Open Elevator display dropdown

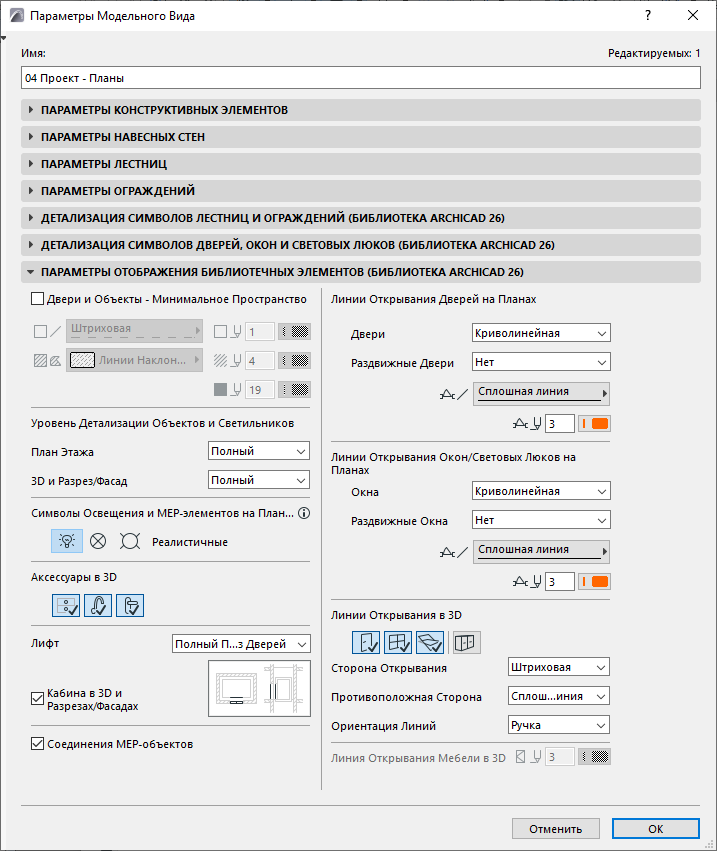point(242,644)
